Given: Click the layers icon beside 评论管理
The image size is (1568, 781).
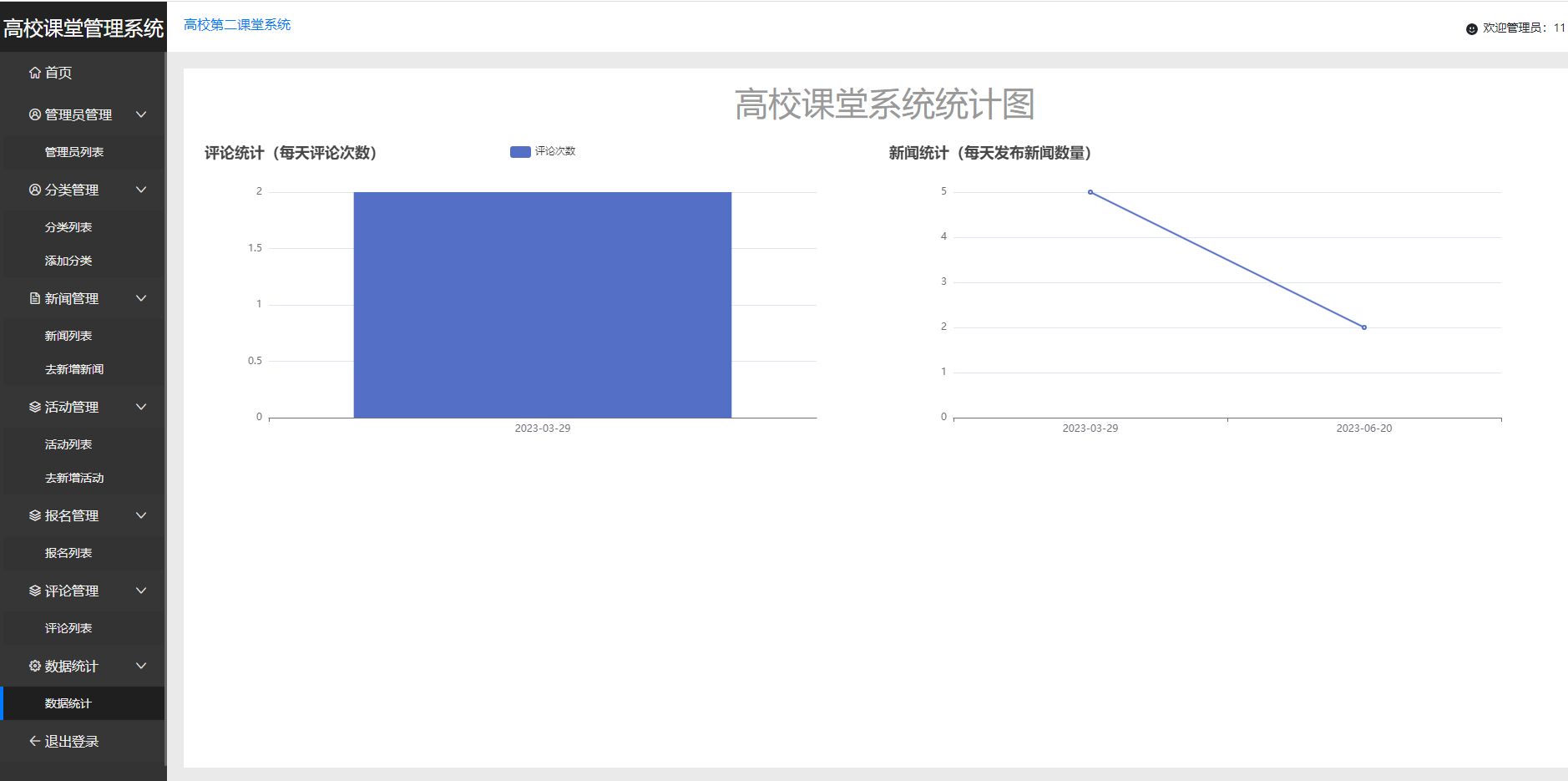Looking at the screenshot, I should tap(35, 591).
